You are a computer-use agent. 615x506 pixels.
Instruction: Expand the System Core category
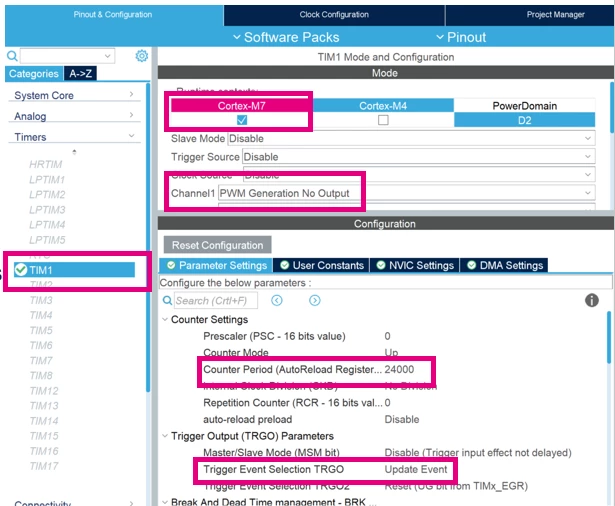[74, 95]
